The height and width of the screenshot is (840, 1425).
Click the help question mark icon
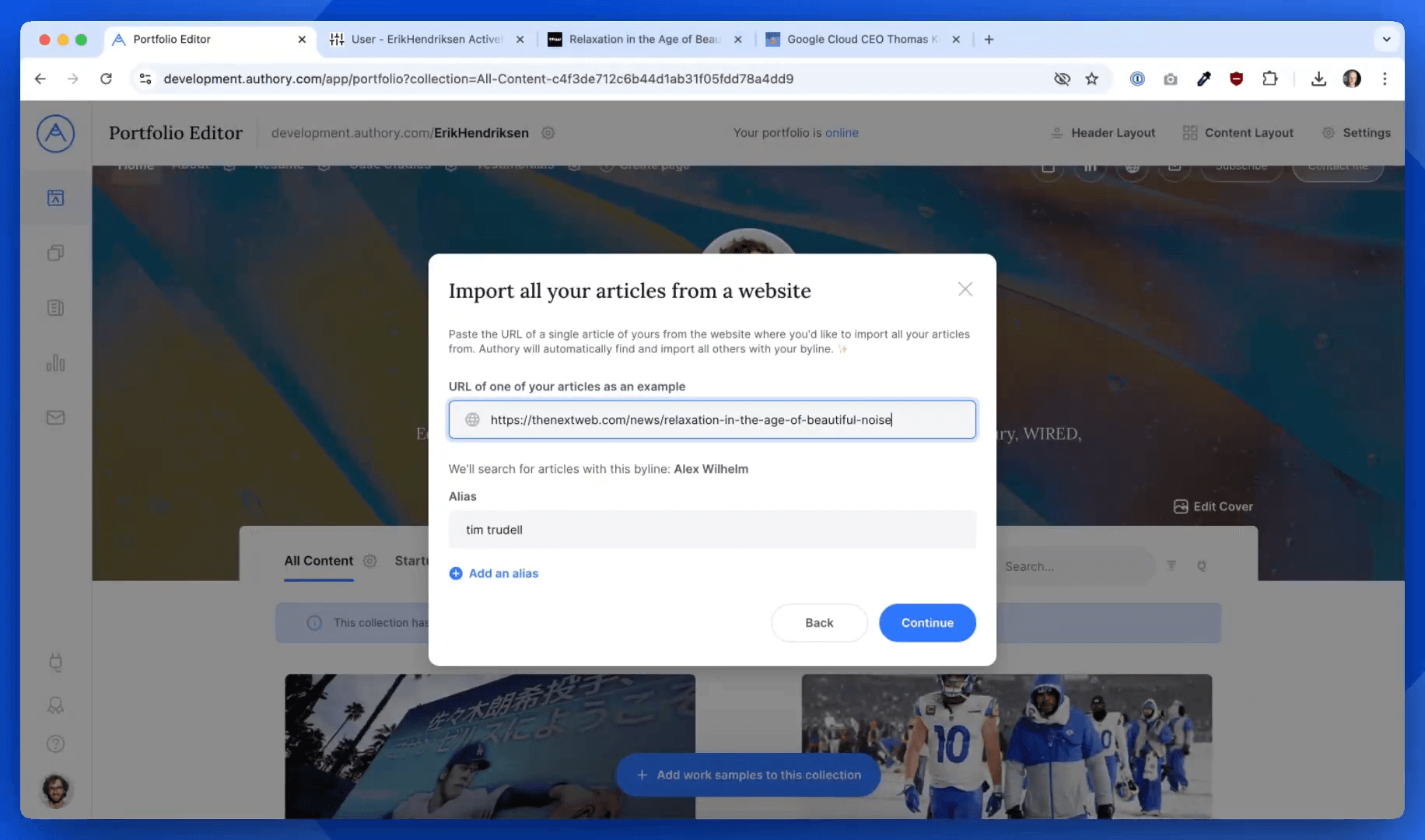pyautogui.click(x=55, y=744)
